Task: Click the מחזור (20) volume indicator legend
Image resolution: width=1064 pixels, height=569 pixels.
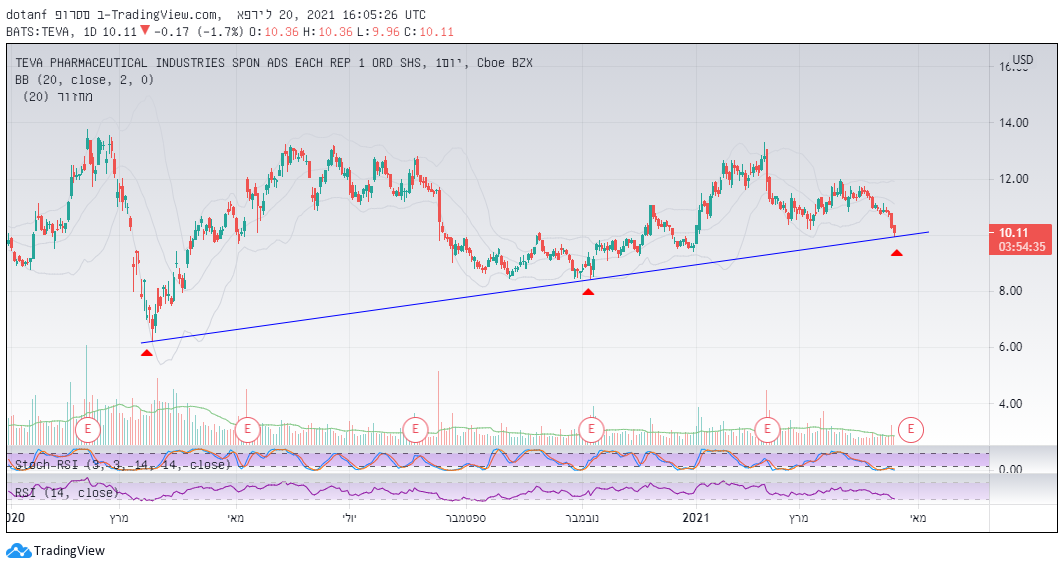Action: click(58, 96)
